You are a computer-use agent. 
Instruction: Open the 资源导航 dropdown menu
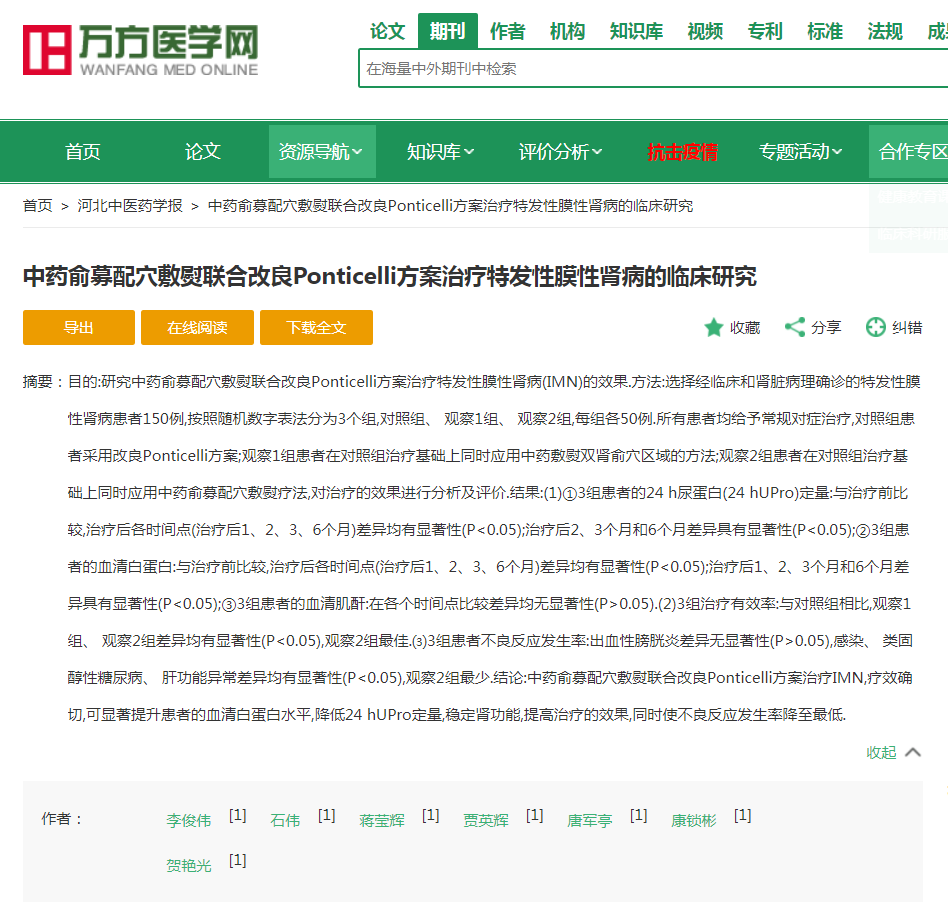click(x=322, y=152)
